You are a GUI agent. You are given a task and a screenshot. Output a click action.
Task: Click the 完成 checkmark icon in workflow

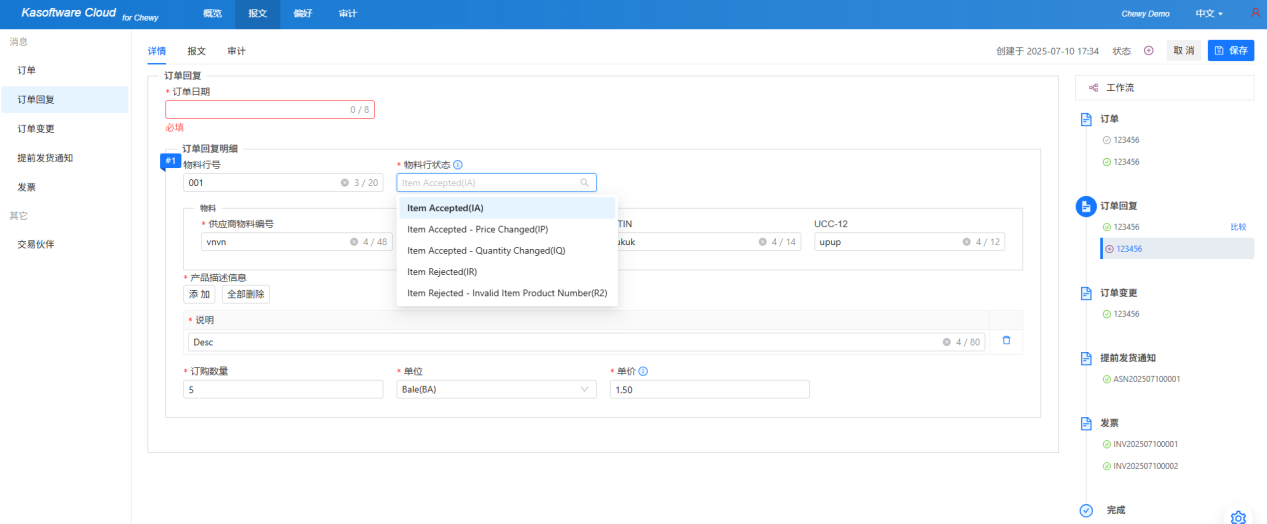1086,510
